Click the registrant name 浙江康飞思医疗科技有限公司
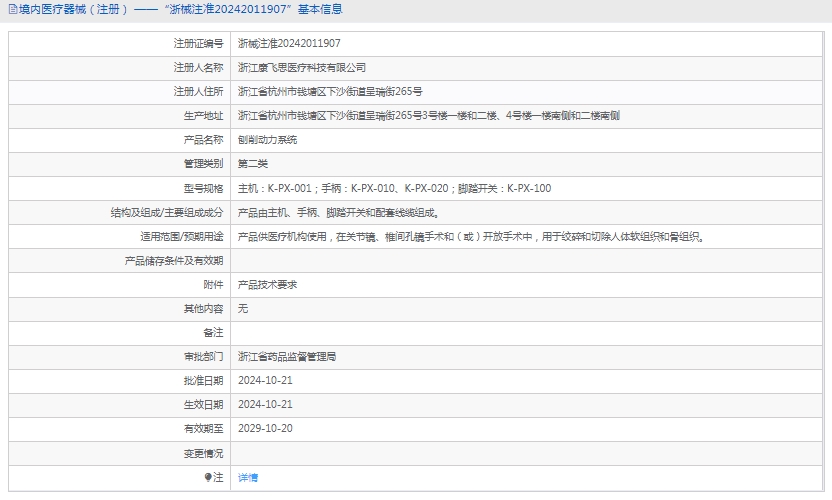Screen dimensions: 832x500 302,68
